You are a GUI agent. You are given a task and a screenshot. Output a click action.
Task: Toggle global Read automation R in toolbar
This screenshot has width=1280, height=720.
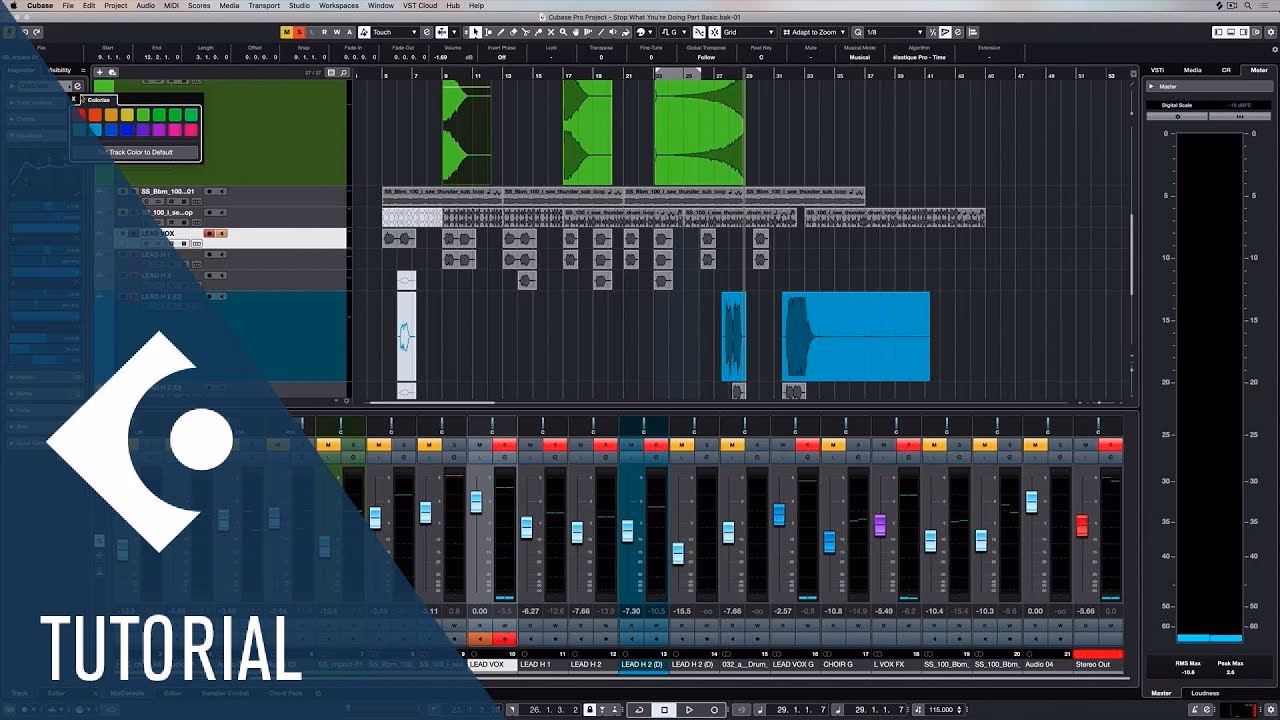click(x=324, y=32)
